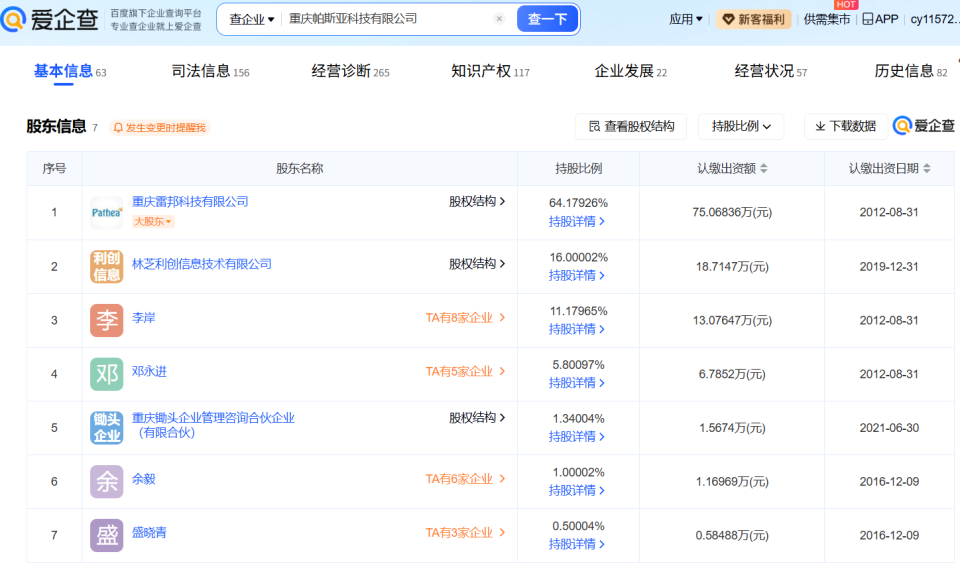This screenshot has height=564, width=960.
Task: Open 股权结构 for 林芝利创信息技术有限公司
Action: point(477,264)
